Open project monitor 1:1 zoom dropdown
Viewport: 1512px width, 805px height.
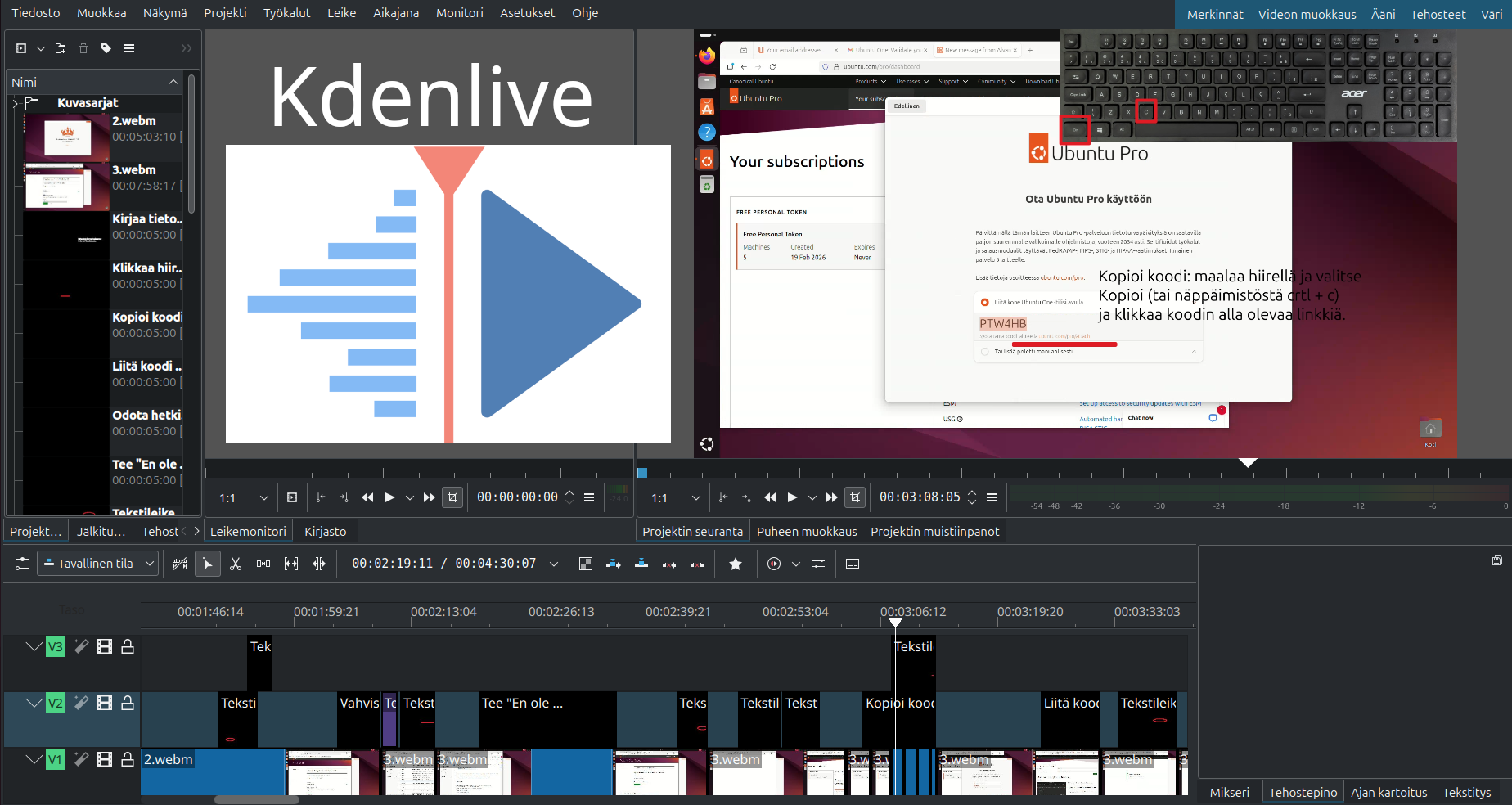point(677,497)
